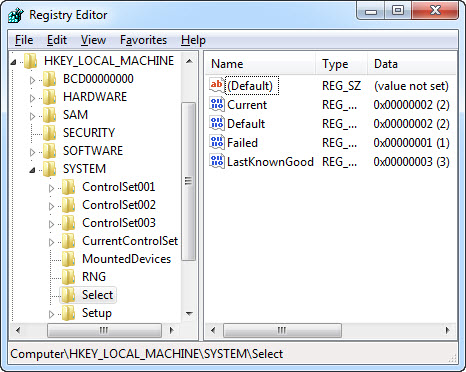The width and height of the screenshot is (466, 372).
Task: Sort by the Name column header
Action: (261, 63)
